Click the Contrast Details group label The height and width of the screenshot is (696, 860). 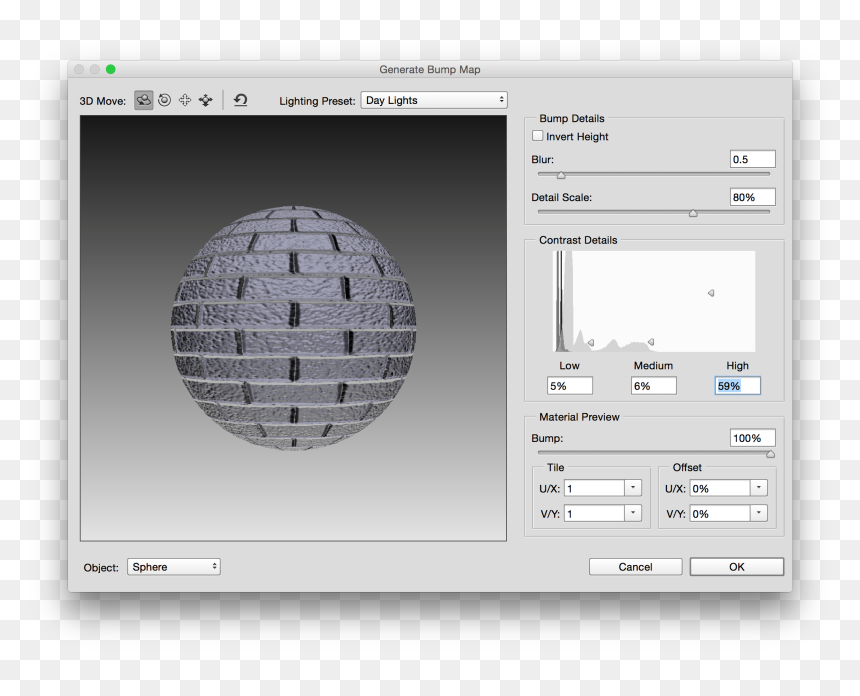578,240
